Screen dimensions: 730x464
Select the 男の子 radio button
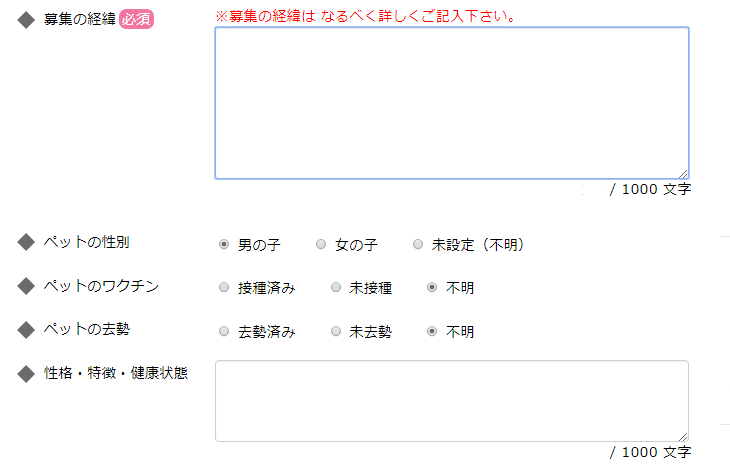pos(224,244)
